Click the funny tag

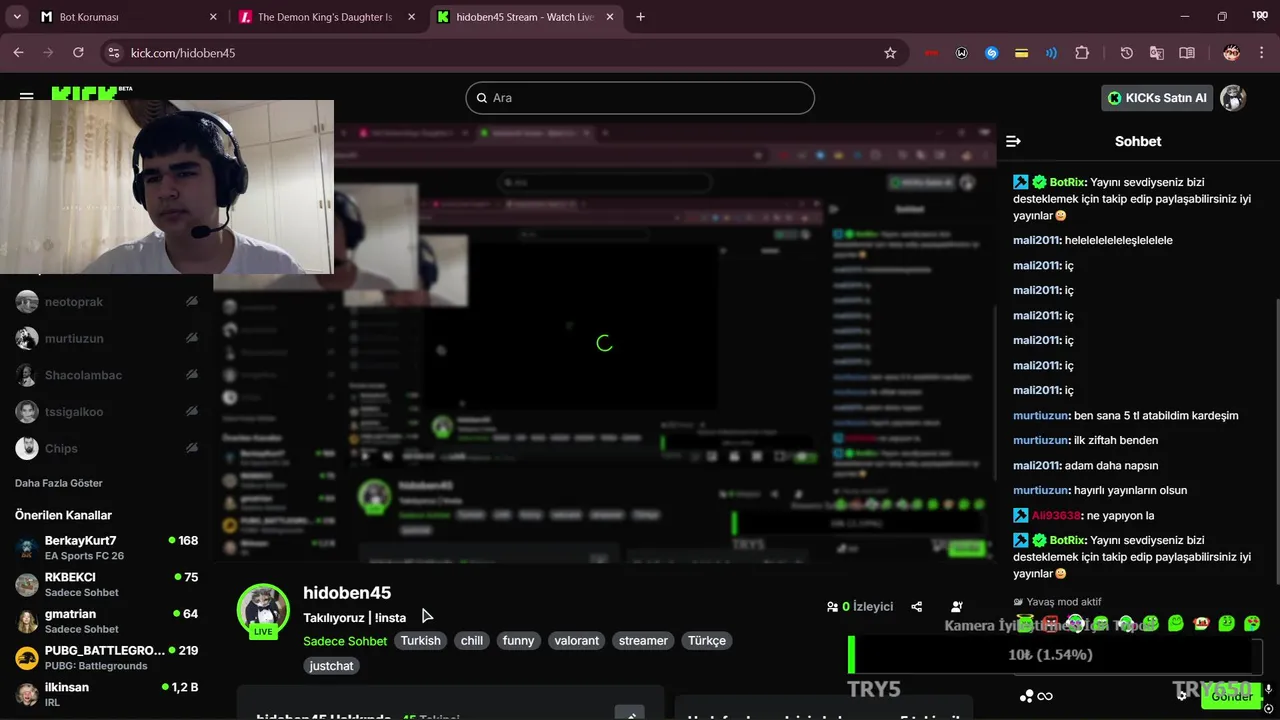click(518, 641)
